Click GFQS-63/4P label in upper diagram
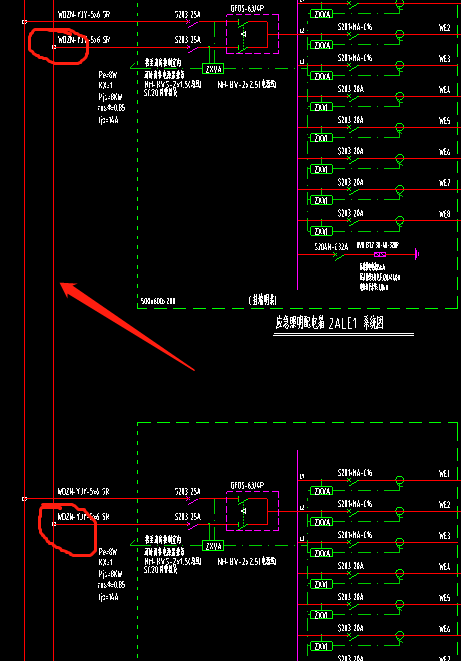 (x=247, y=8)
